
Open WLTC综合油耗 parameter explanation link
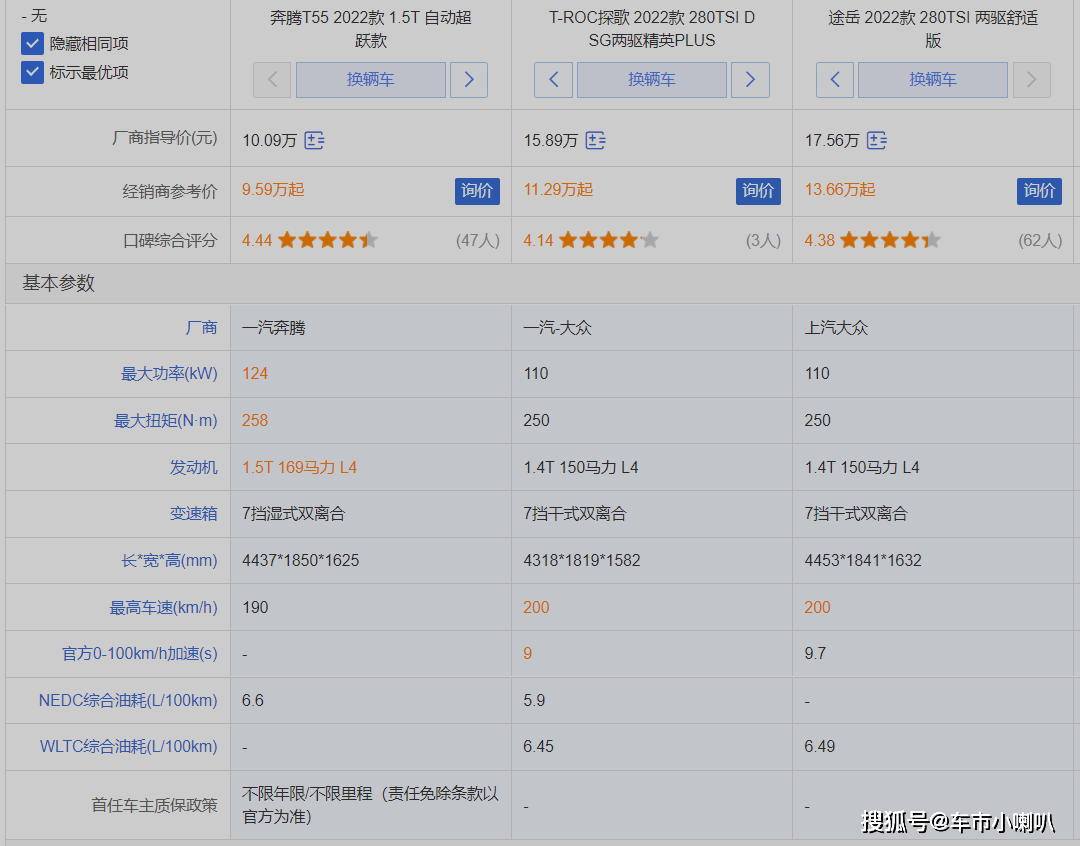coord(129,746)
